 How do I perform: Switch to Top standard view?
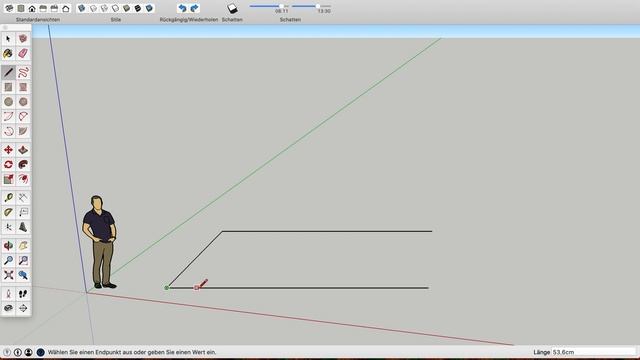20,8
